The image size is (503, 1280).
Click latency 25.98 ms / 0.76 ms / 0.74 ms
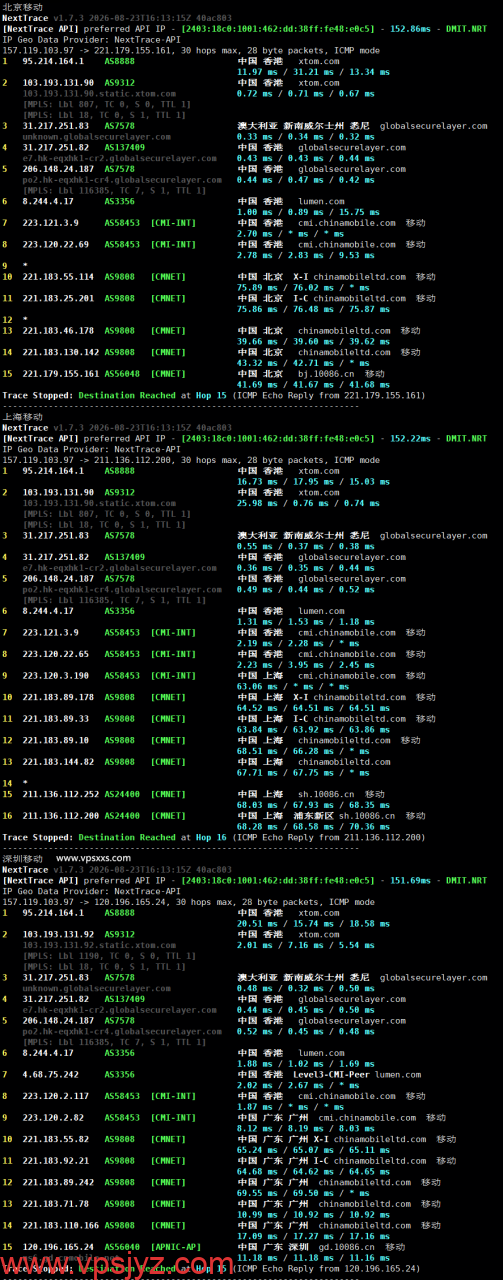click(x=306, y=503)
